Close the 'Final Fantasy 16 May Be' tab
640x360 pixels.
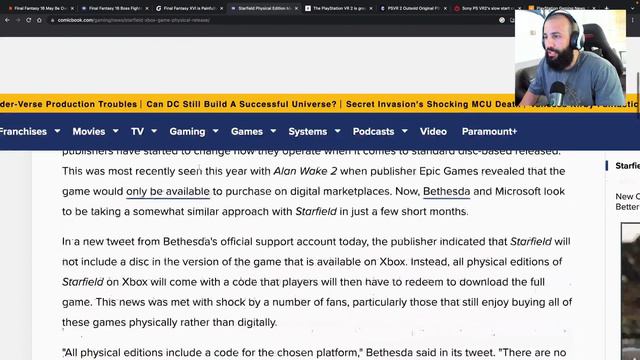72,8
